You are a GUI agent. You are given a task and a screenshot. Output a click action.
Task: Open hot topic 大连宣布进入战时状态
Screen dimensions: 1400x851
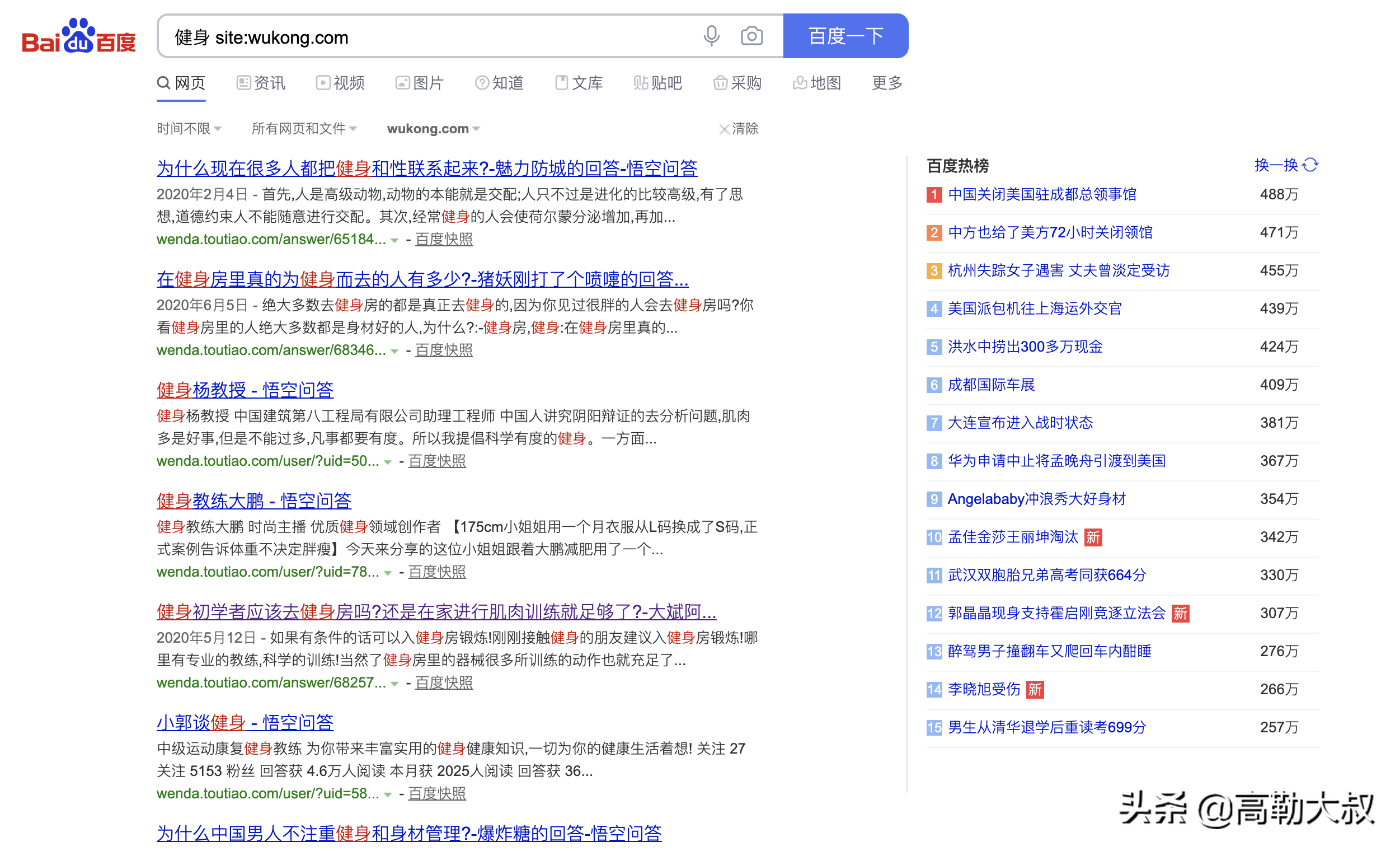pyautogui.click(x=1020, y=422)
